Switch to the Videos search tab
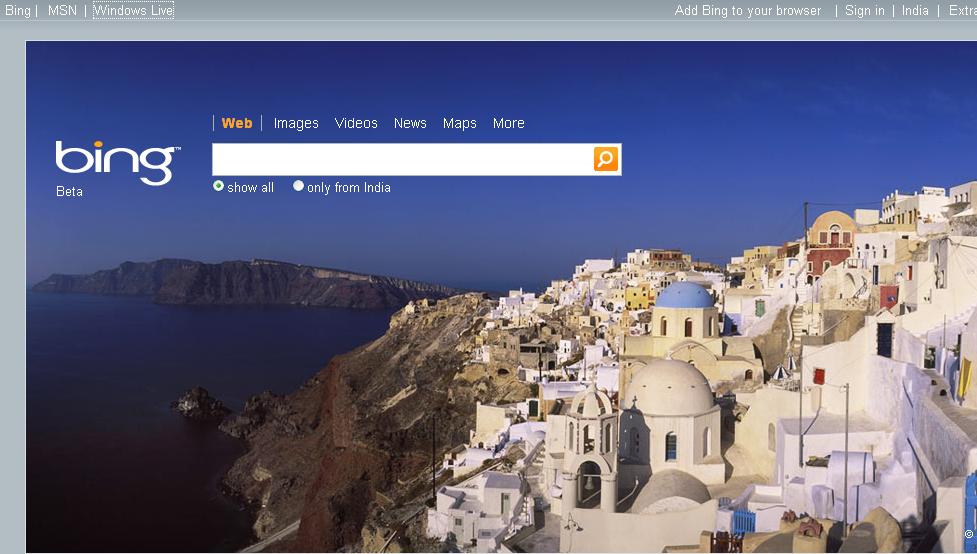 (356, 123)
